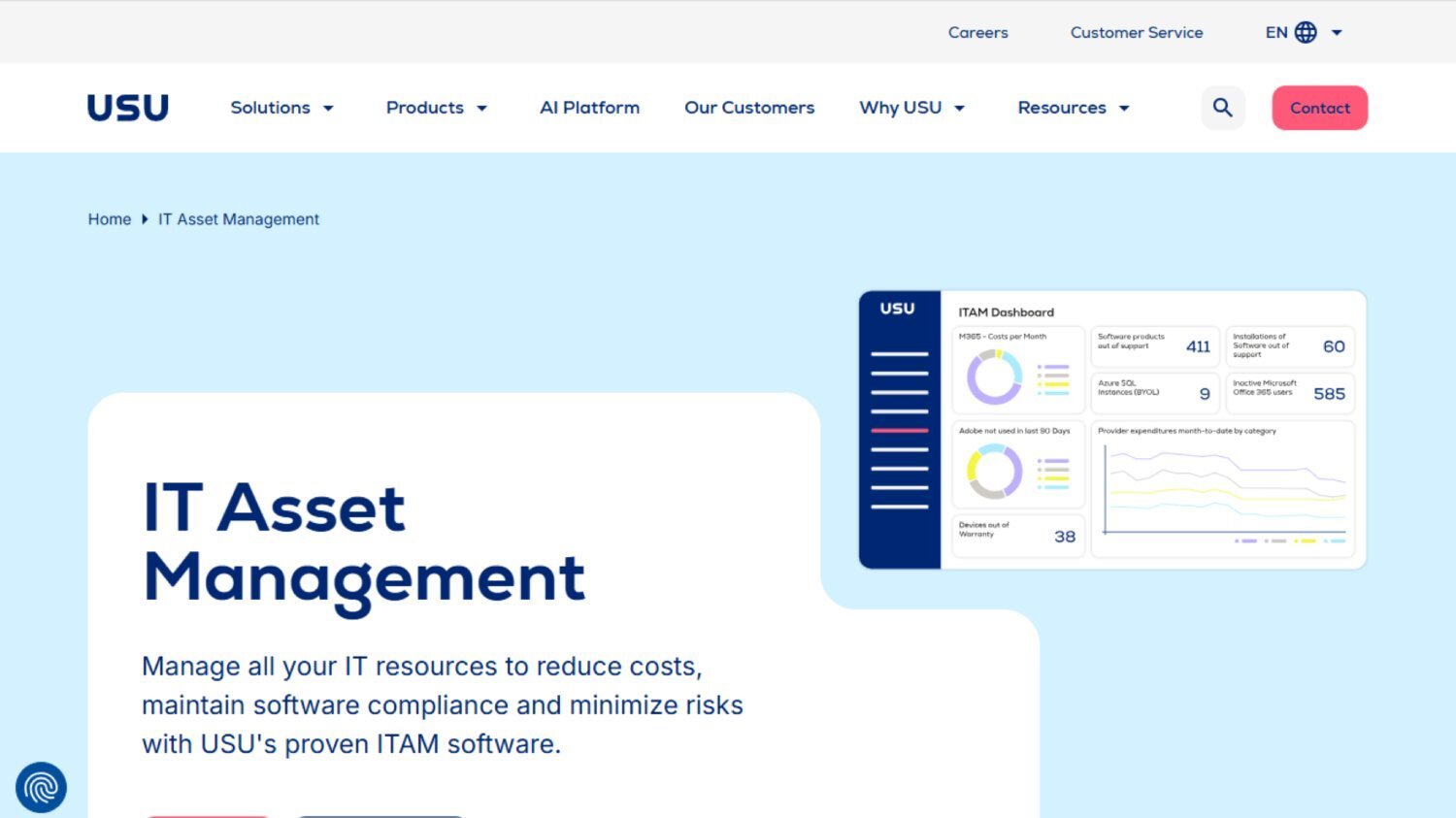
Task: Click the globe language icon
Action: click(1305, 32)
